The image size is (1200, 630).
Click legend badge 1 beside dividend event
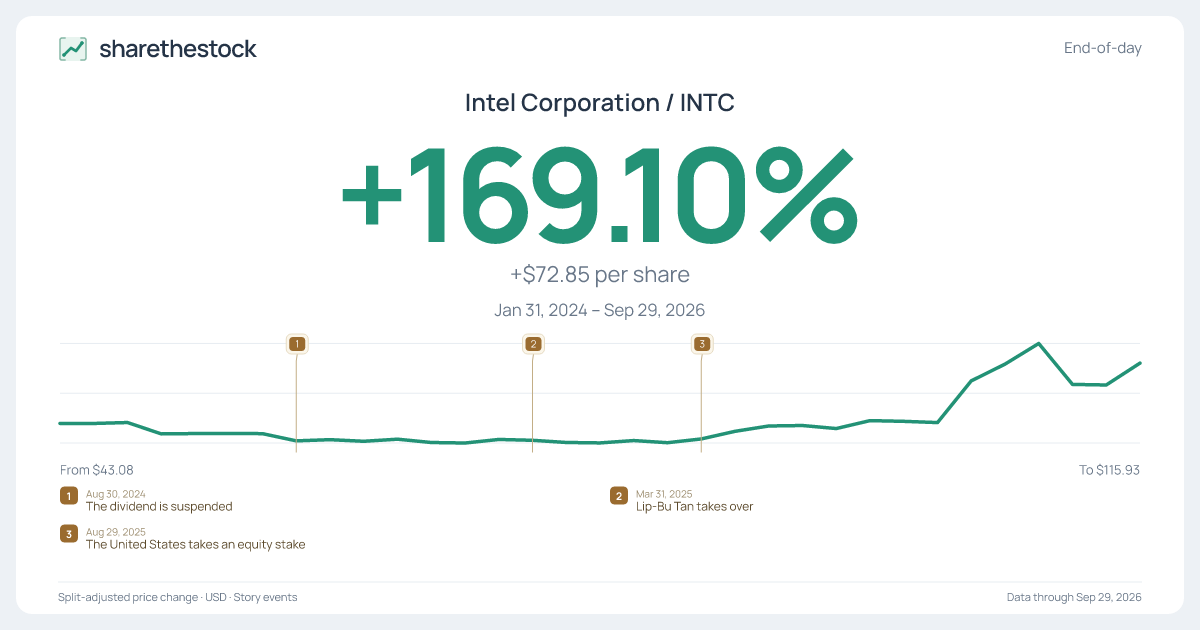pos(69,496)
